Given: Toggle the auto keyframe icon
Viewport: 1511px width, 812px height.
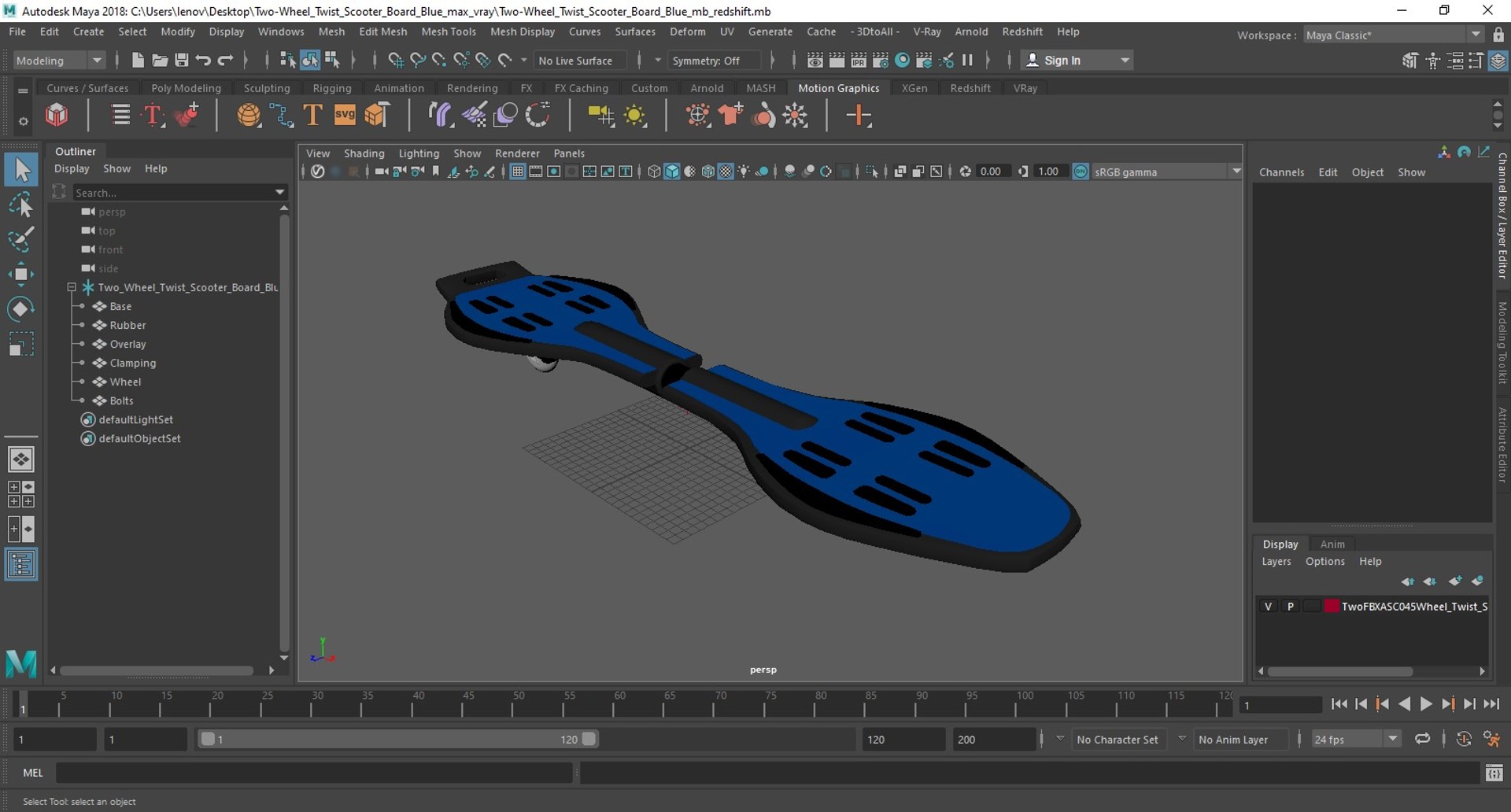Looking at the screenshot, I should (x=1464, y=739).
